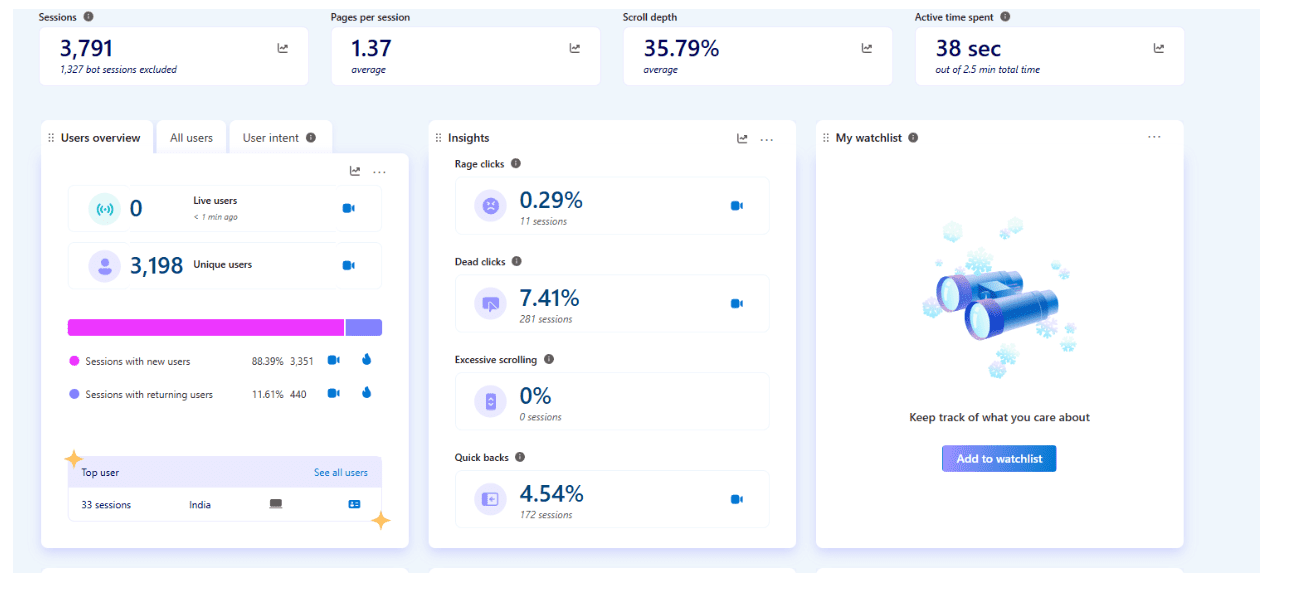Open heatmap for sessions with returning users

366,393
